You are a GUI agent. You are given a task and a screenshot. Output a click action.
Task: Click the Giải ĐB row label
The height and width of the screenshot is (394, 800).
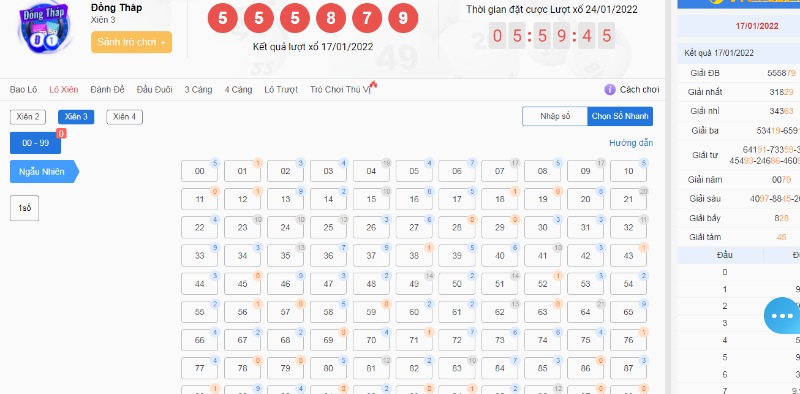(705, 73)
